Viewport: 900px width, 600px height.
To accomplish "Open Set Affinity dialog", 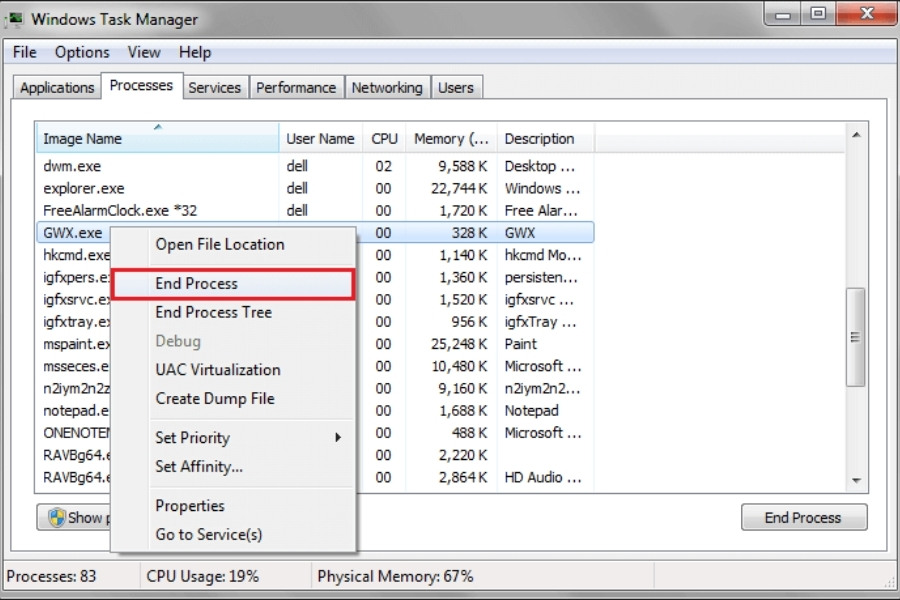I will [x=198, y=466].
